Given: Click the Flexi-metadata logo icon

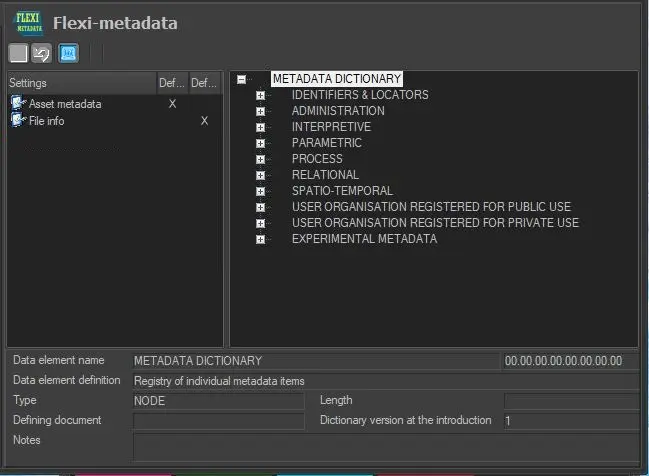Looking at the screenshot, I should (29, 22).
